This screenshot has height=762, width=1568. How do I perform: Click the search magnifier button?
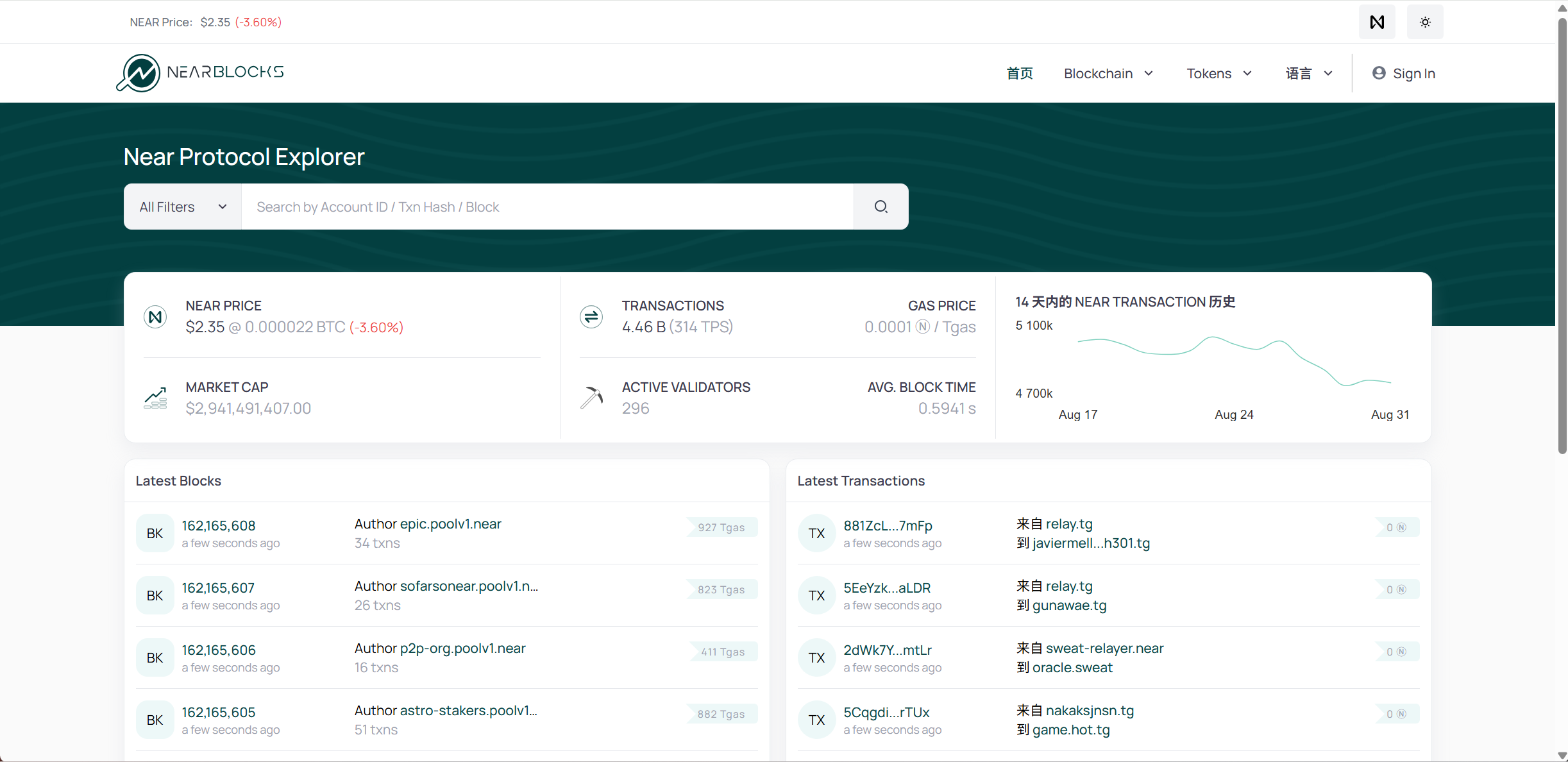881,207
